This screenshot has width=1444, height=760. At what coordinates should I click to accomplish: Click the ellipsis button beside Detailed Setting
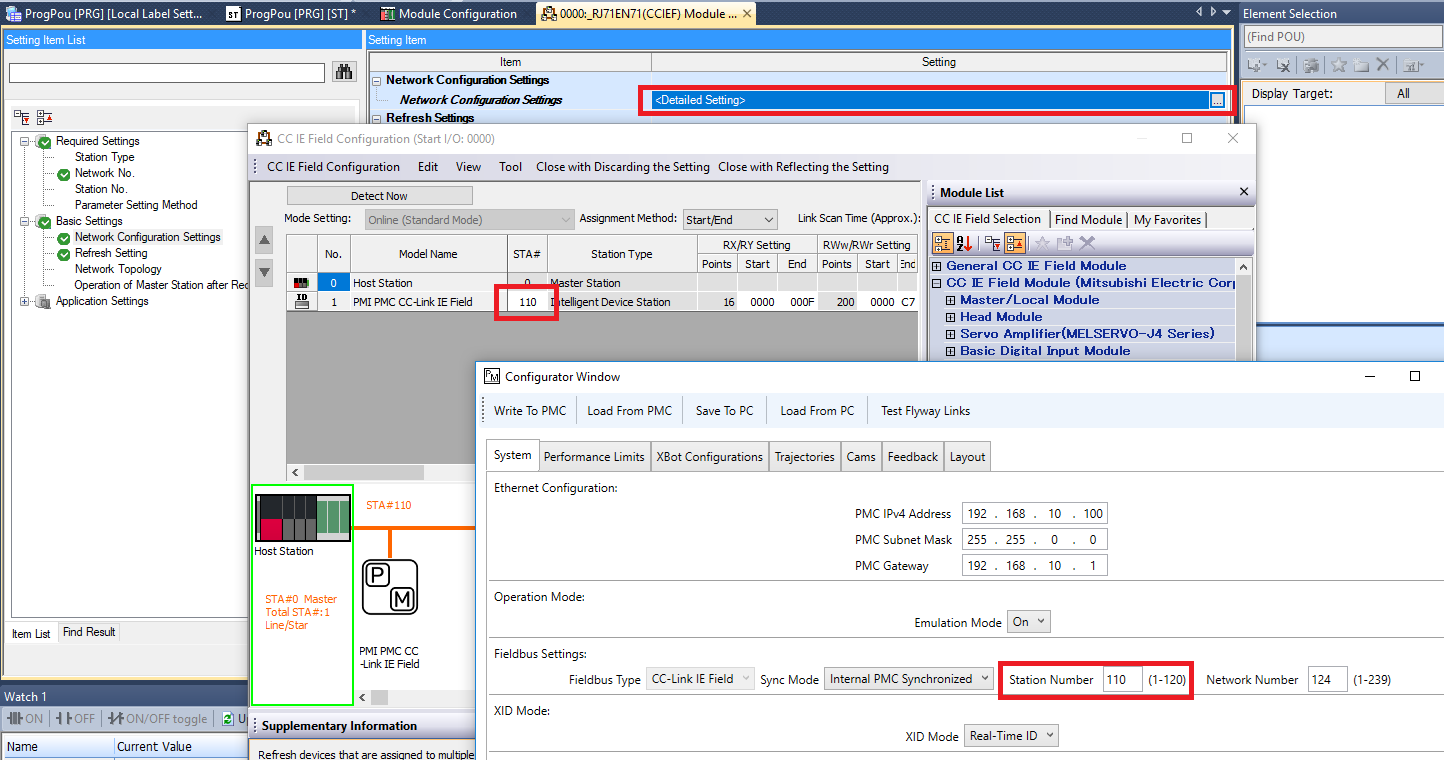click(x=1216, y=100)
